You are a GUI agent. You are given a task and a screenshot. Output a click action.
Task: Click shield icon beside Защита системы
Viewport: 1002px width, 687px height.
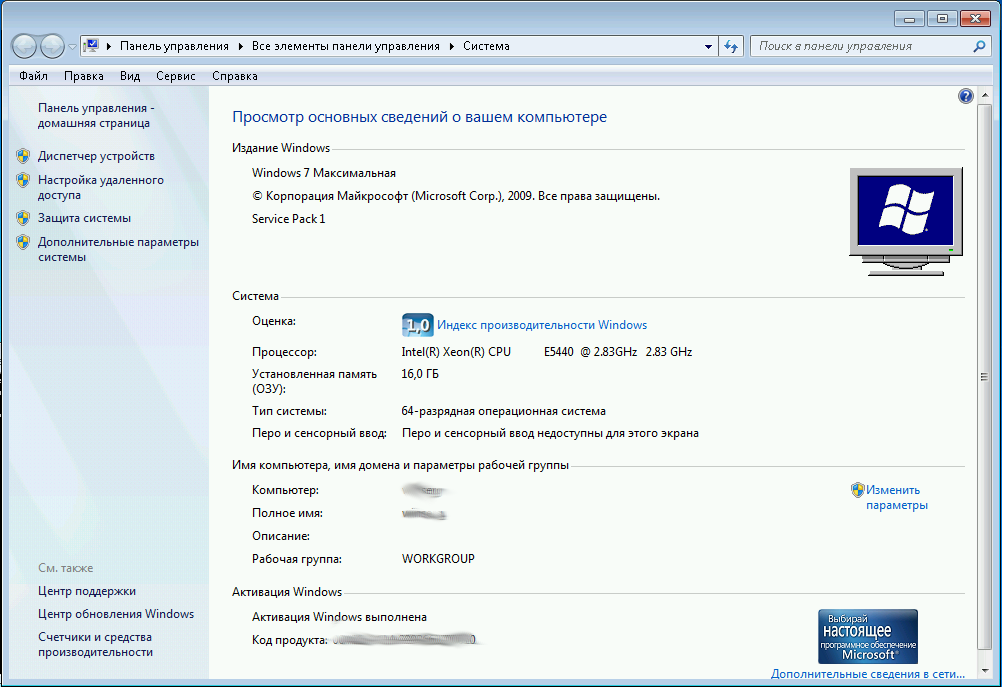(x=23, y=218)
